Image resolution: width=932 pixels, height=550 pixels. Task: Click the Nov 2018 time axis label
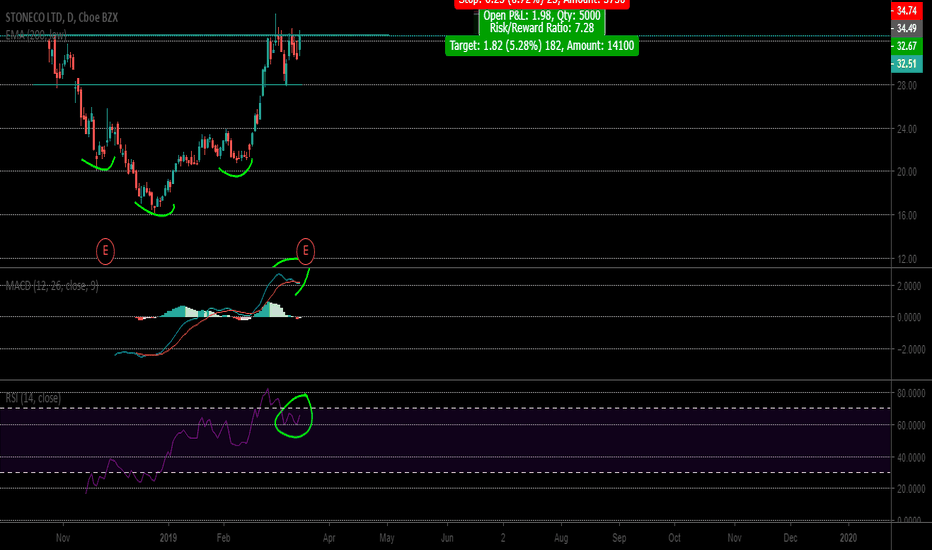[x=63, y=538]
